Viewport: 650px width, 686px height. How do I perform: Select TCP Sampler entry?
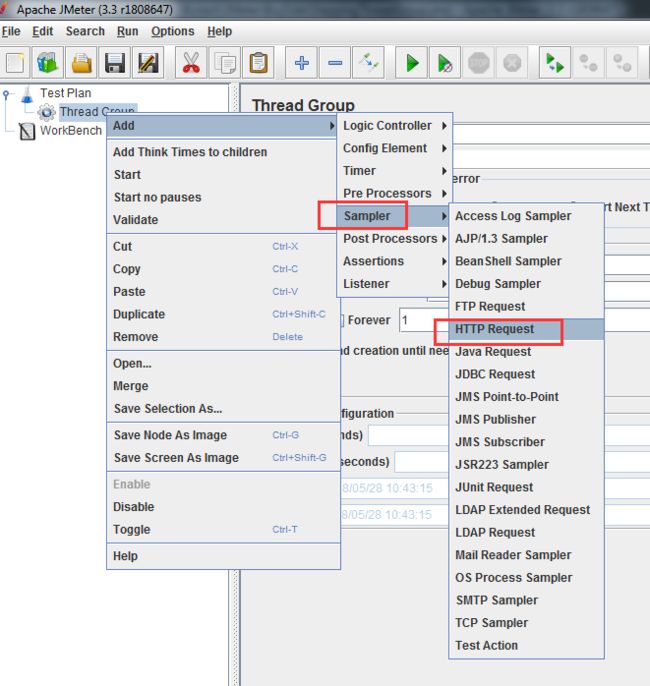coord(527,623)
